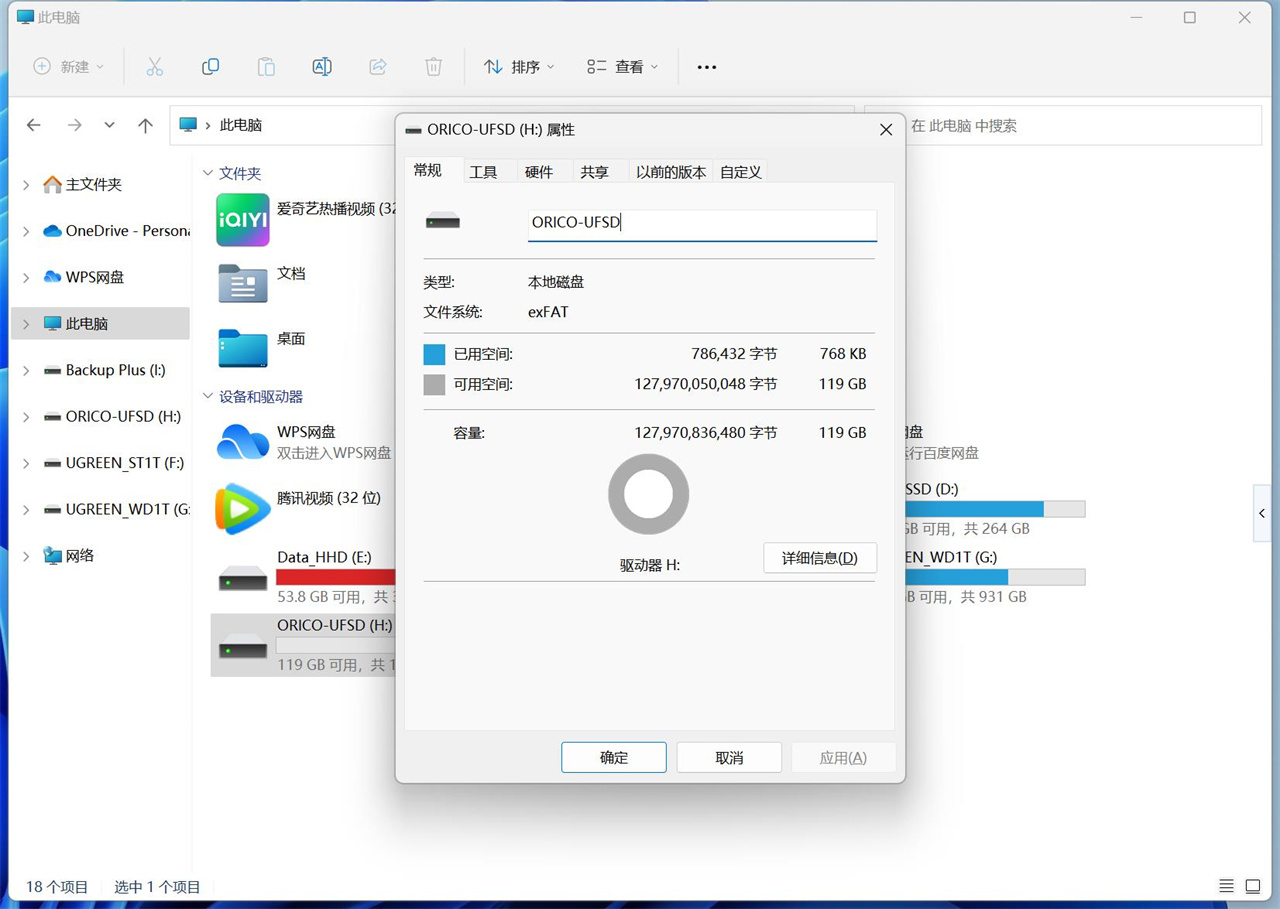
Task: Open the 新建 (New) dropdown
Action: [x=69, y=67]
